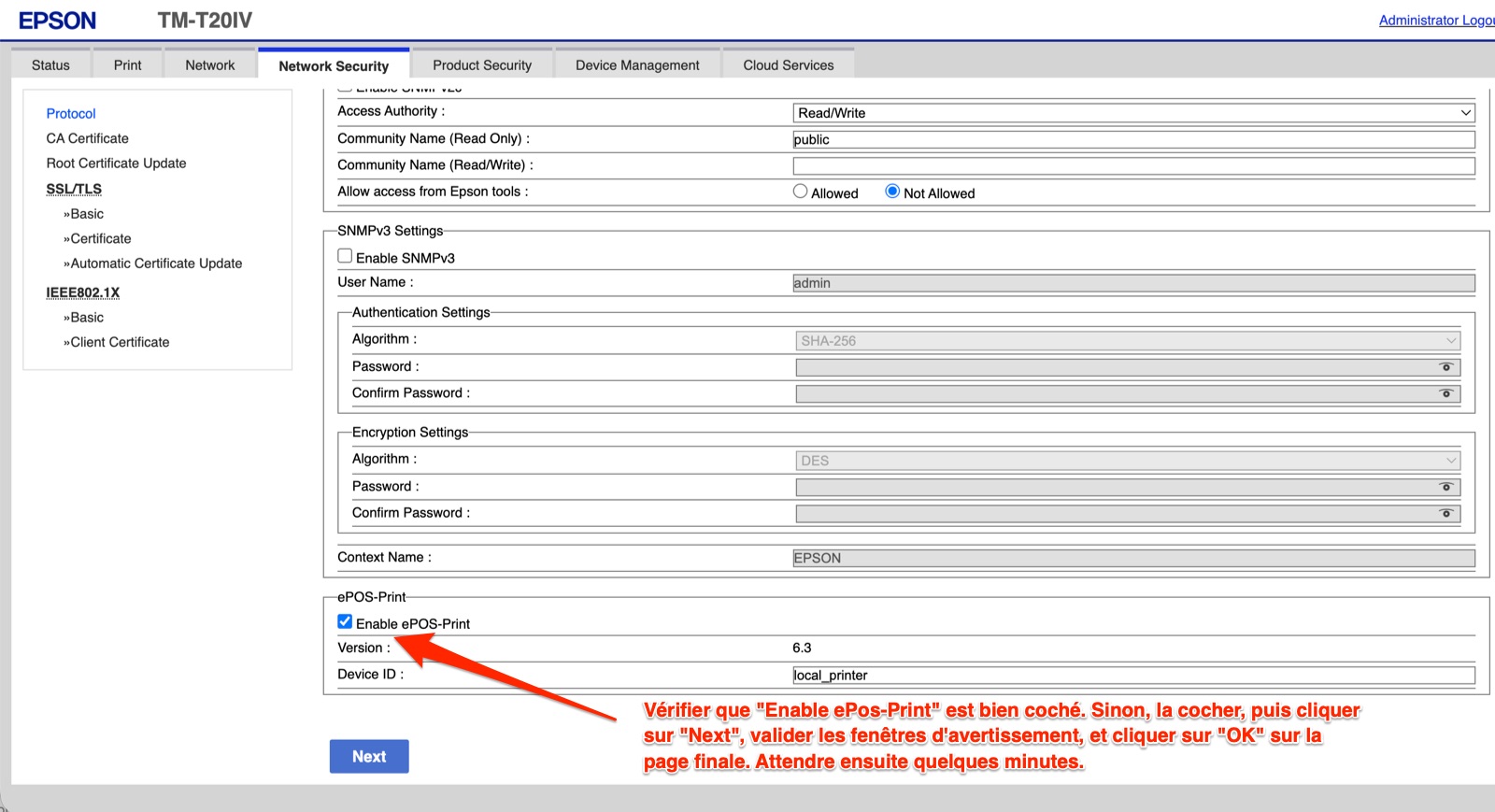Select the Allowed radio button for Epson tools

pyautogui.click(x=800, y=192)
